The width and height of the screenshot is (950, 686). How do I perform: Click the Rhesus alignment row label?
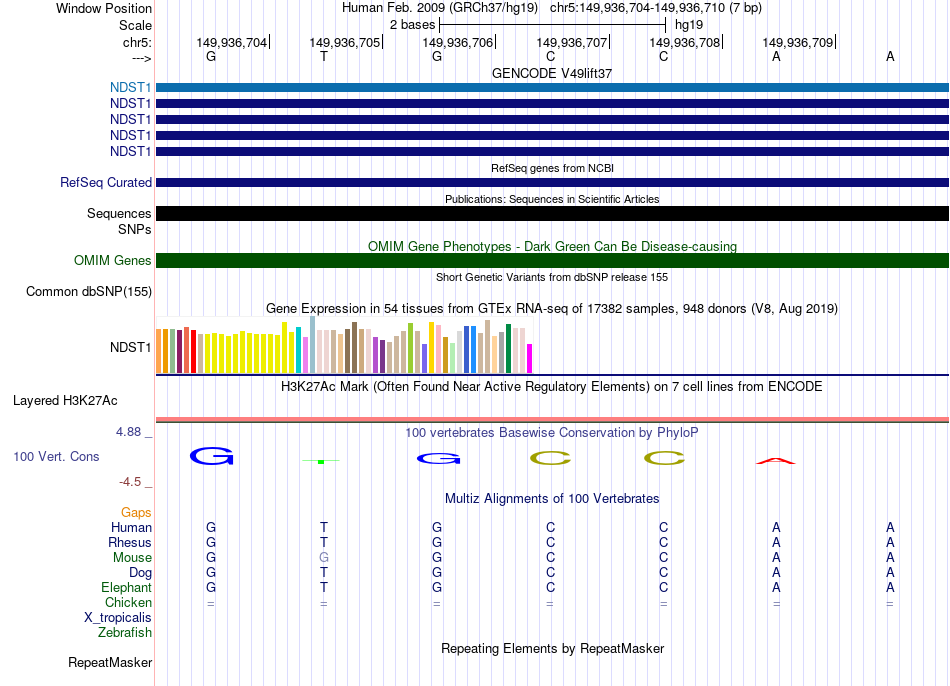pyautogui.click(x=130, y=543)
